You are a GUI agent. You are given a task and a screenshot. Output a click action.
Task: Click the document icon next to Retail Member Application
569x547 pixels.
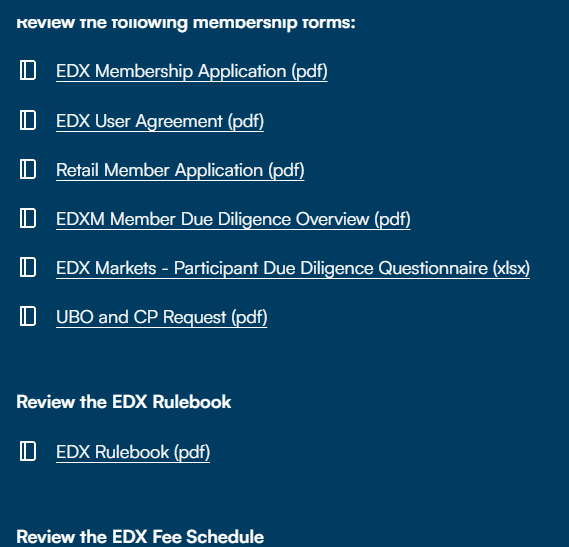(28, 169)
